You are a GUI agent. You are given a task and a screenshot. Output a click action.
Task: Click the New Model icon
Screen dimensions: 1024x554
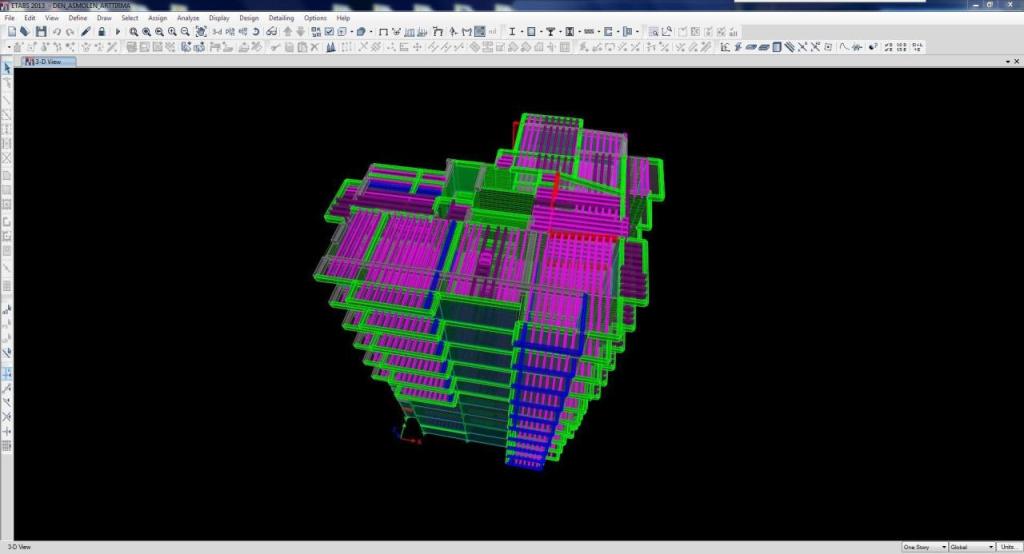[11, 32]
